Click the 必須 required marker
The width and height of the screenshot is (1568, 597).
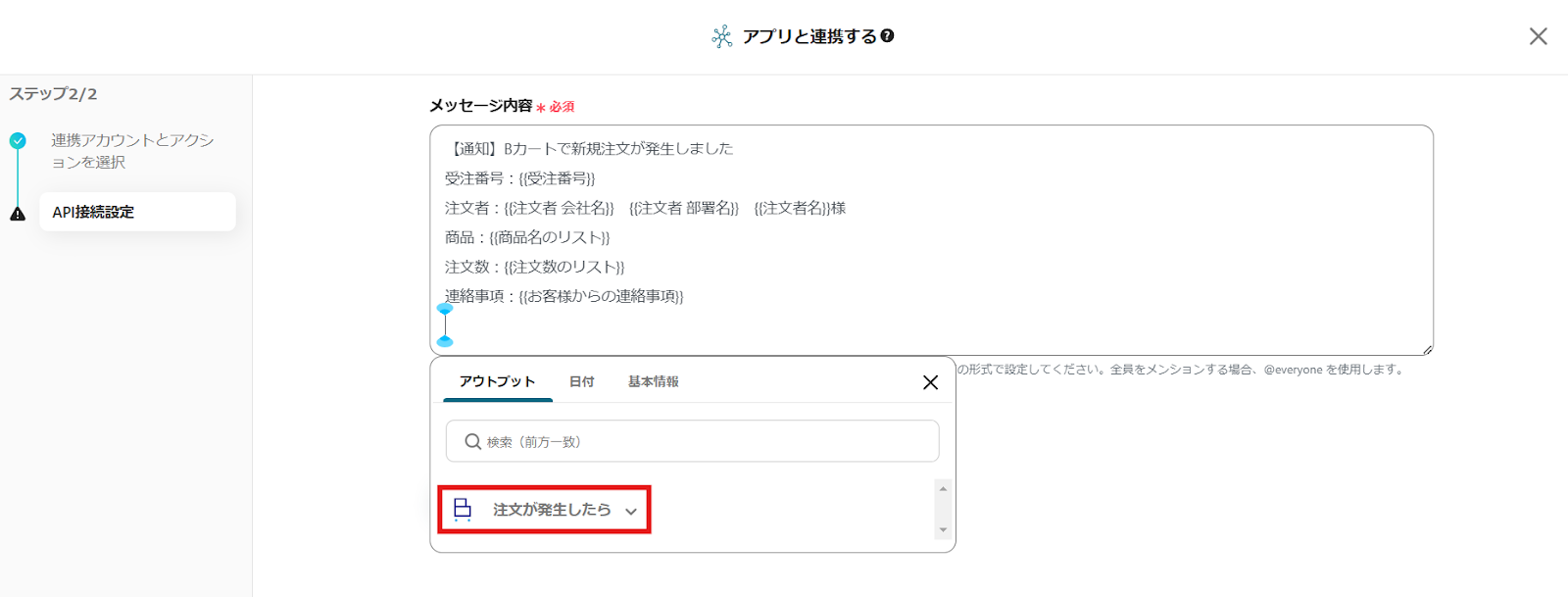point(557,107)
